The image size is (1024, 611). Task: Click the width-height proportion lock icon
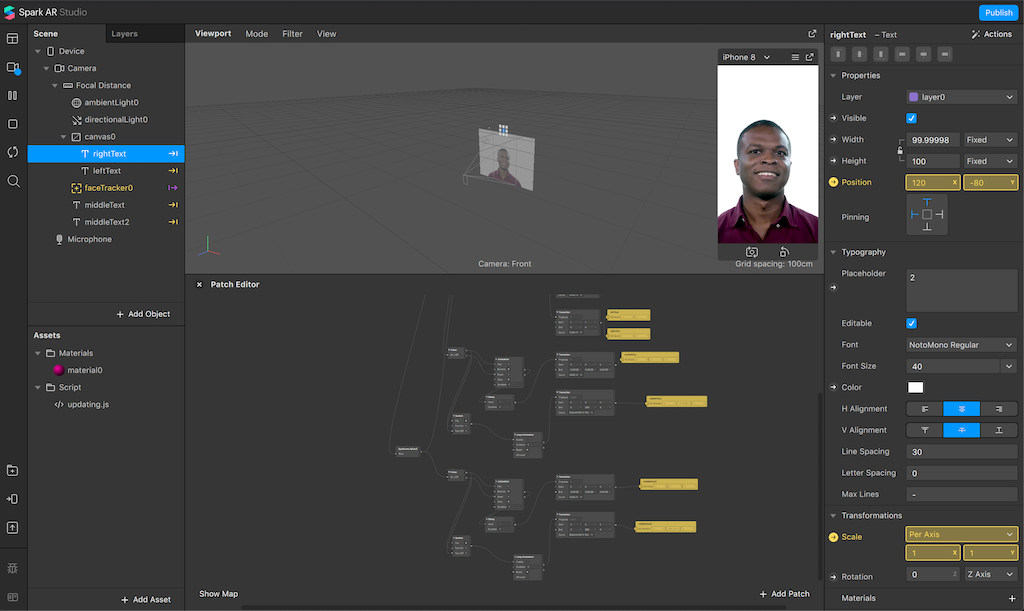tap(900, 150)
